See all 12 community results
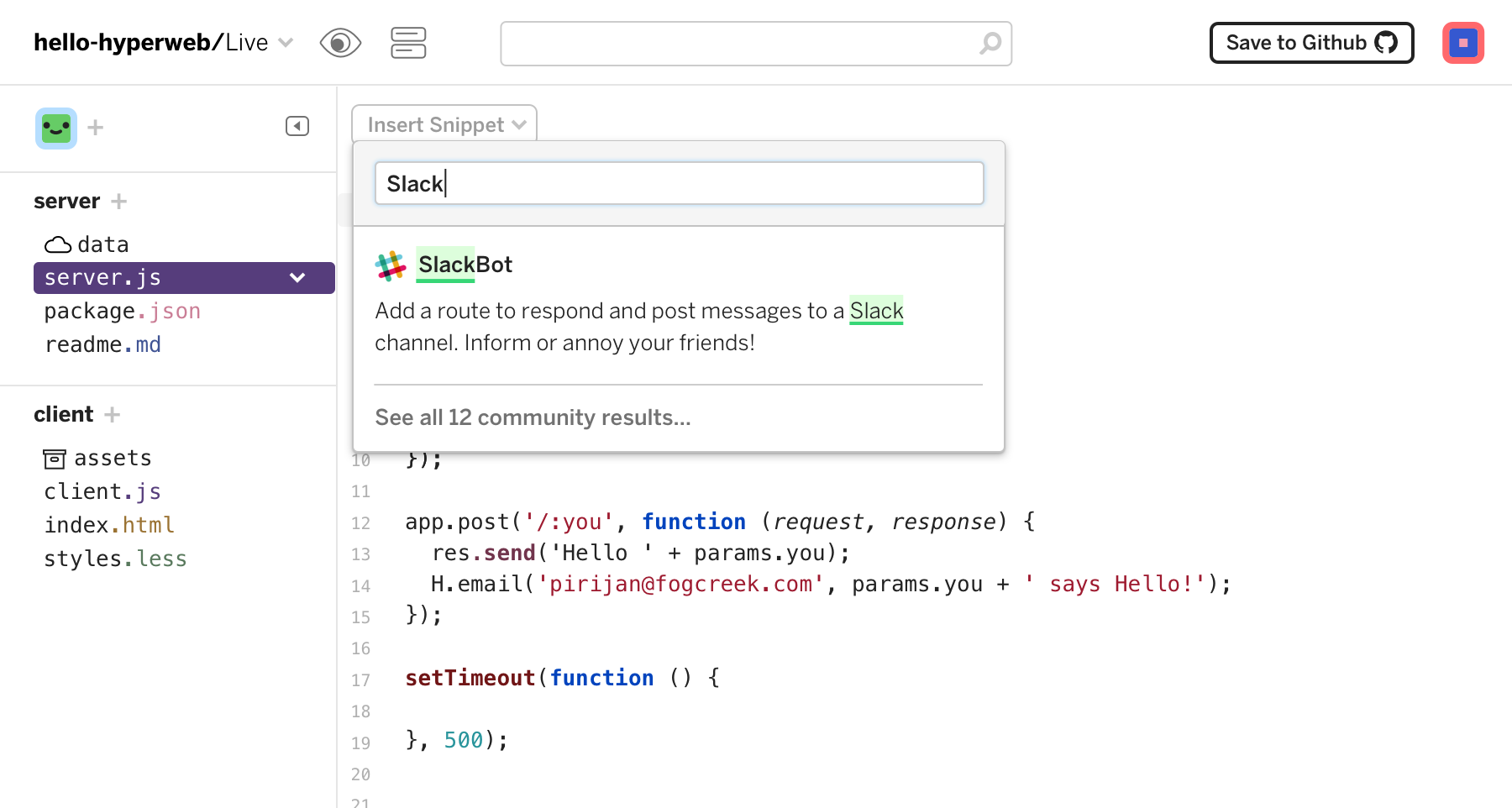 point(533,417)
